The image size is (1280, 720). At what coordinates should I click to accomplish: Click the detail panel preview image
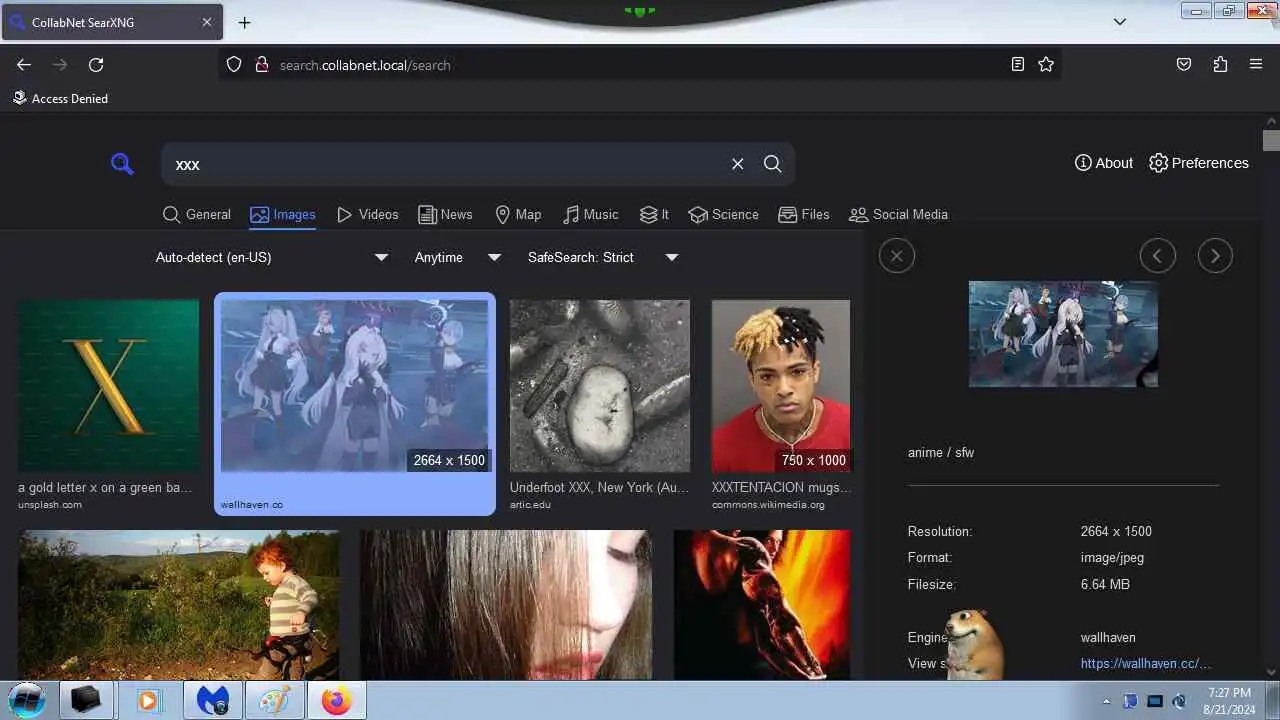[1063, 334]
